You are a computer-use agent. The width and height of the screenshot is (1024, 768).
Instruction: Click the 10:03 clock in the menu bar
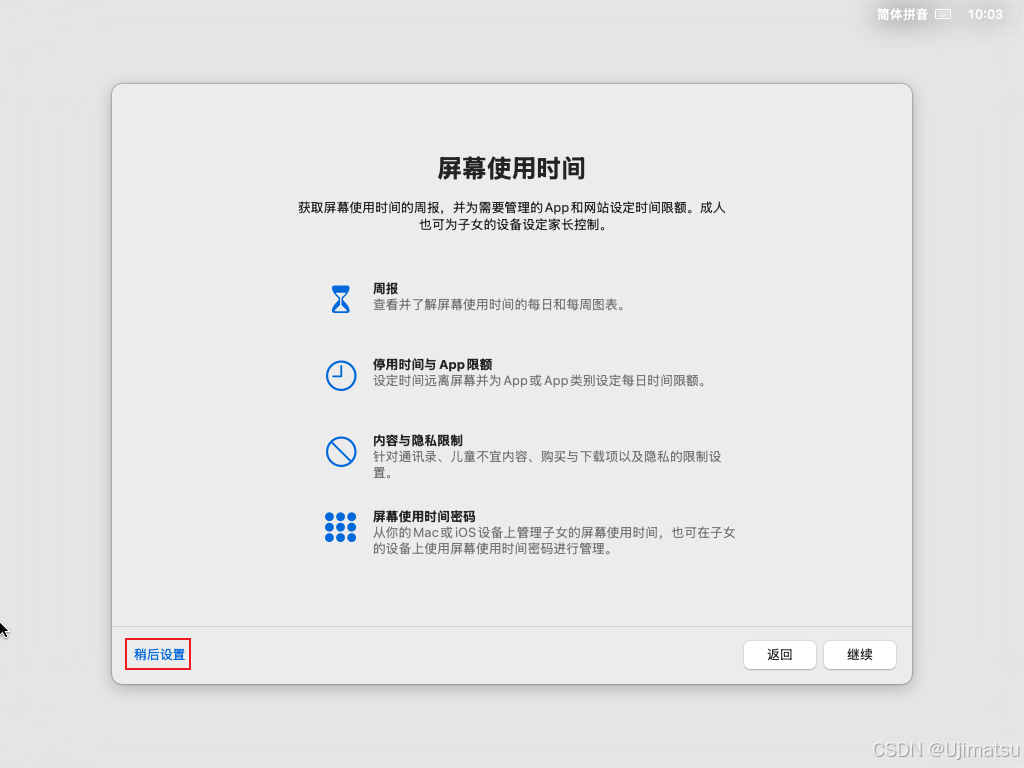[985, 14]
